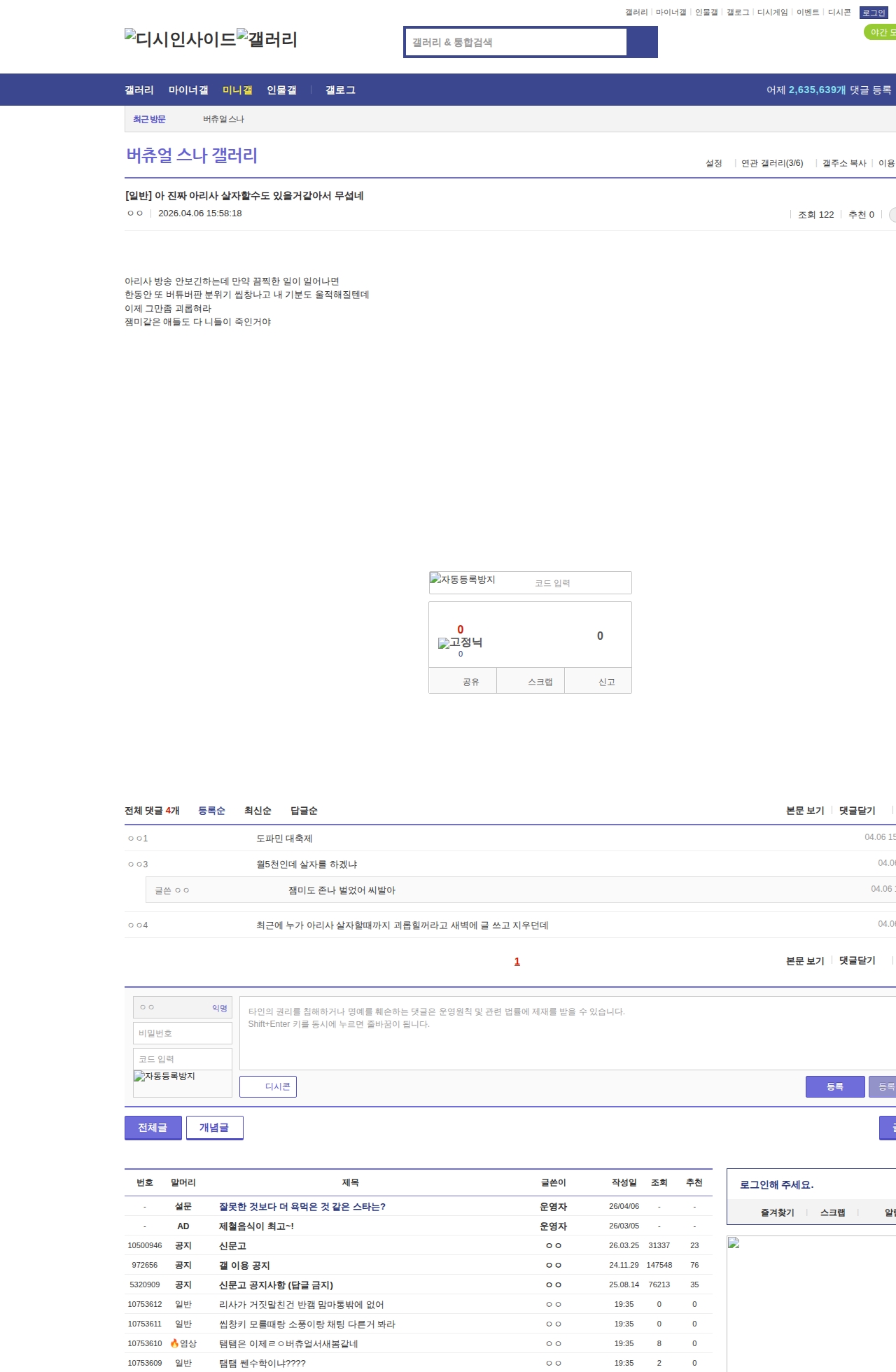Click the 고정닉 icon in the recommend box
The image size is (896, 1372).
[460, 643]
